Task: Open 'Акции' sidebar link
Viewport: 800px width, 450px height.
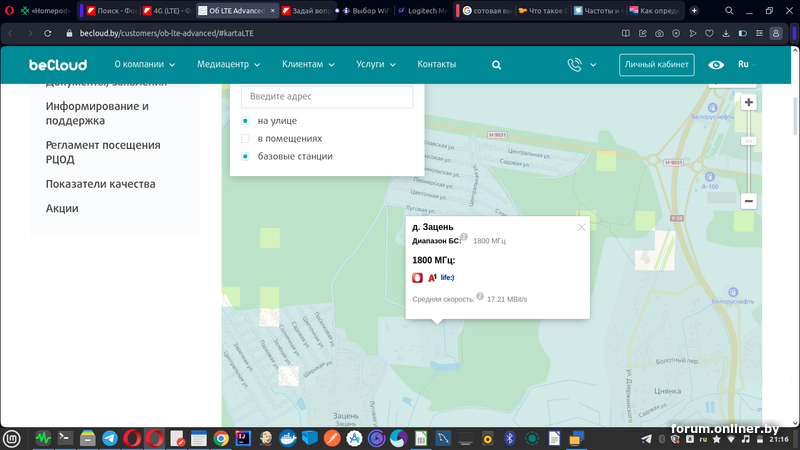Action: click(x=62, y=208)
